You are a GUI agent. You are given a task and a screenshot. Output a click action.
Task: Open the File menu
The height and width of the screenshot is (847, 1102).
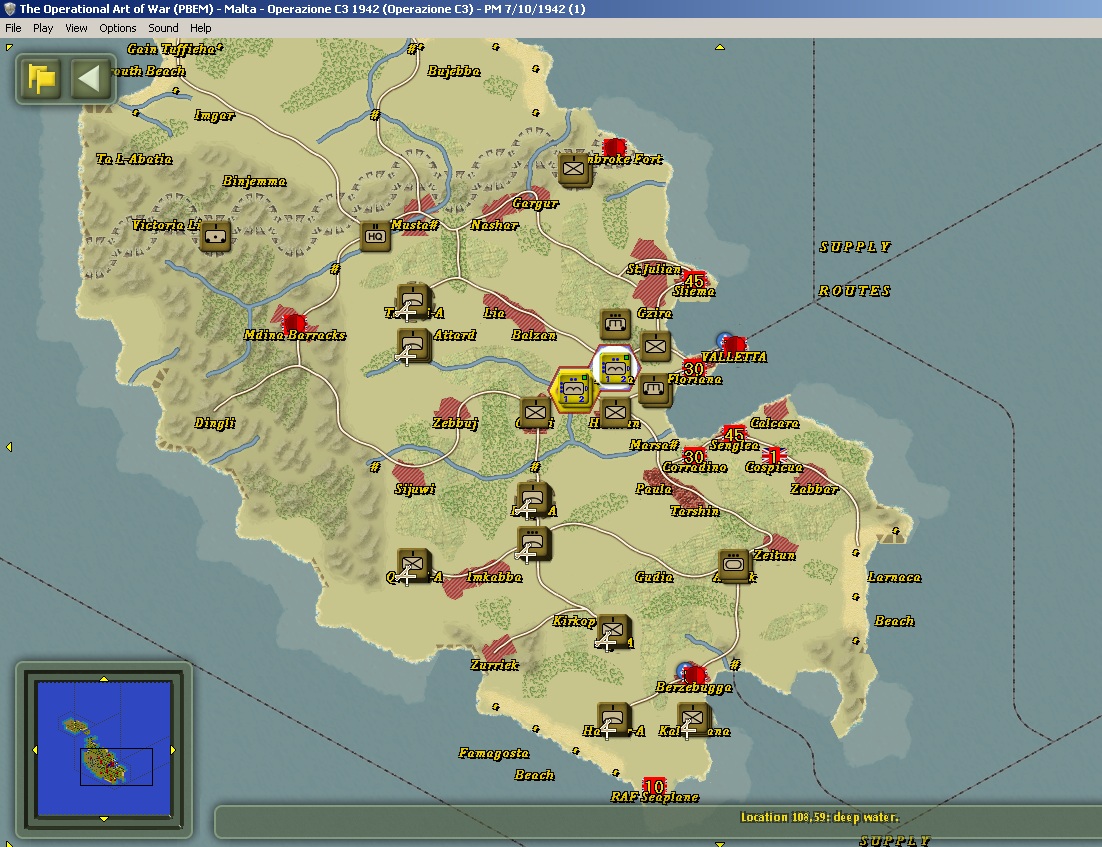point(13,28)
